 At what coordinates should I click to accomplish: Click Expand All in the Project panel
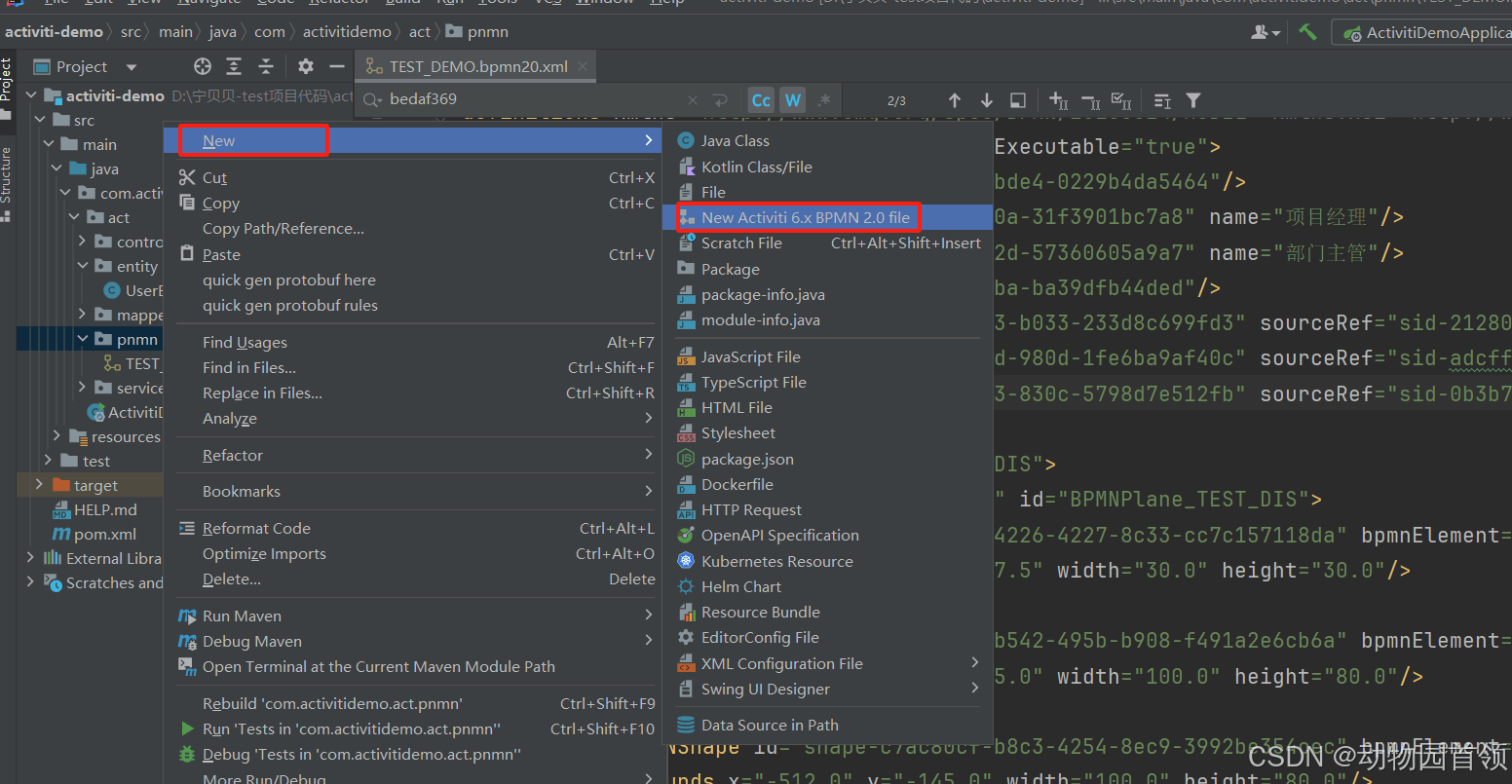pos(234,66)
